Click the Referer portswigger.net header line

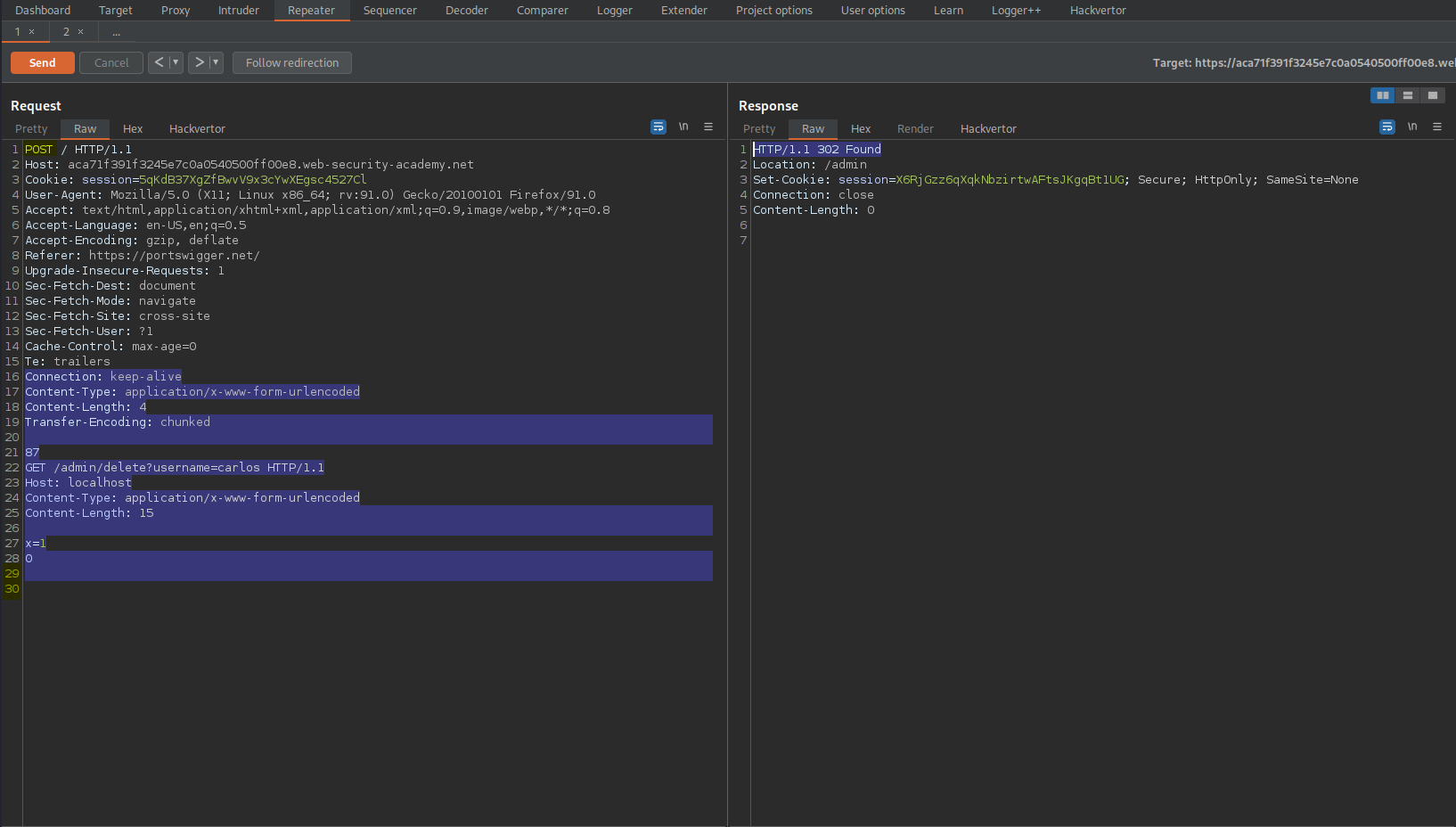143,256
